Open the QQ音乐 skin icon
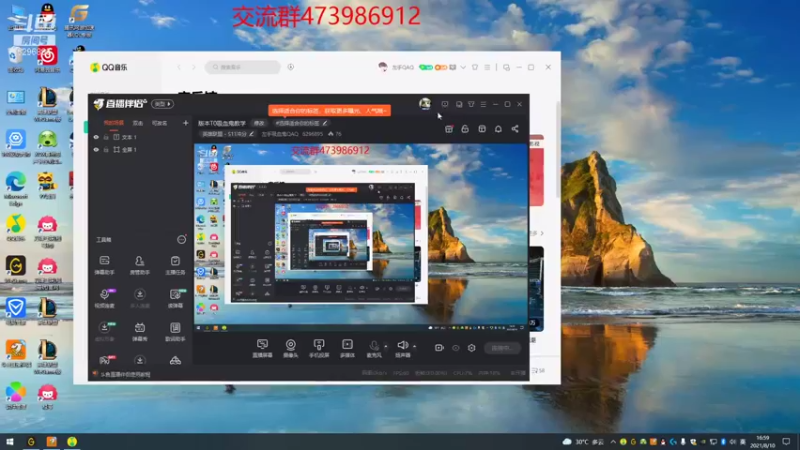This screenshot has height=450, width=800. 475,67
